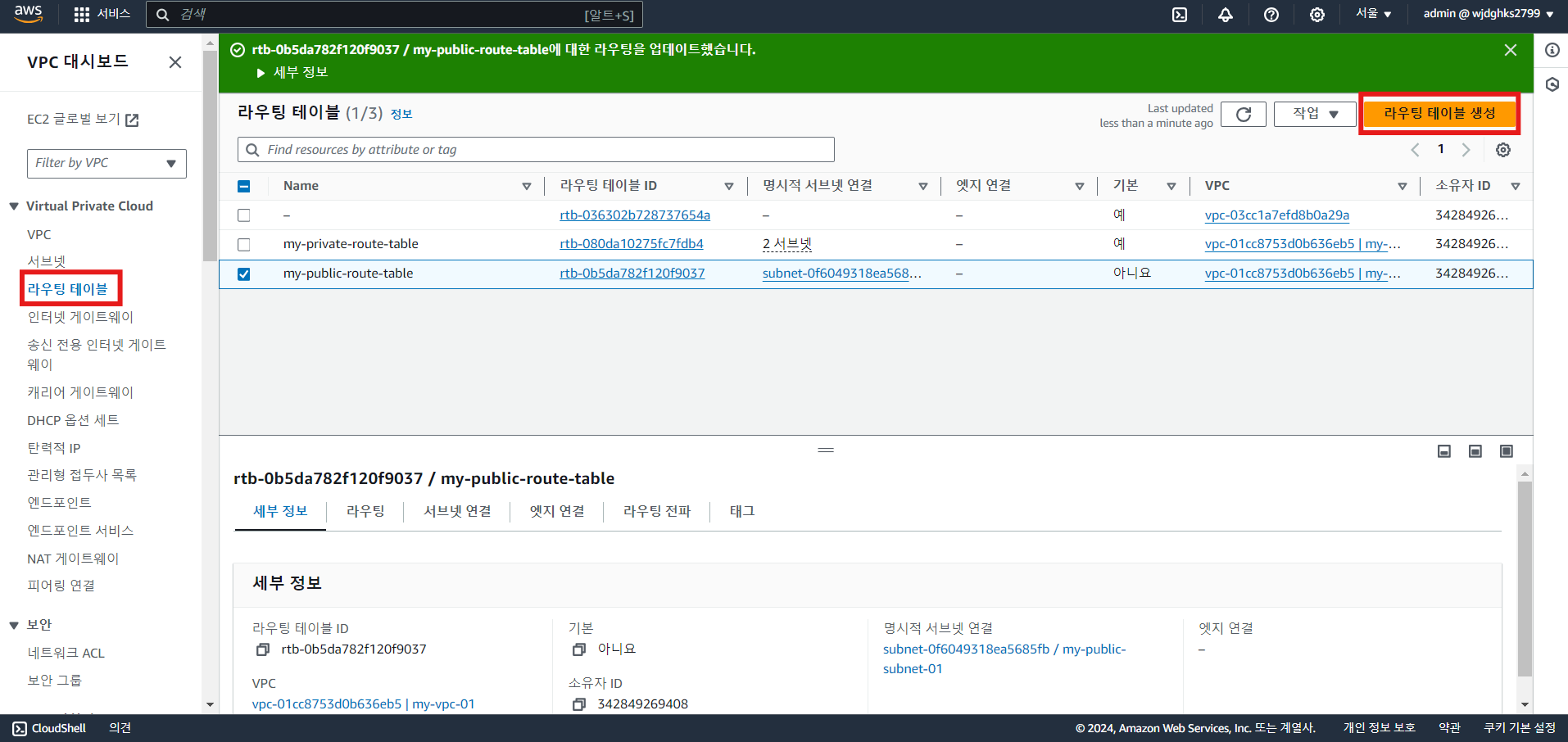Open table preferences gear icon
This screenshot has height=742, width=1568.
(1503, 150)
